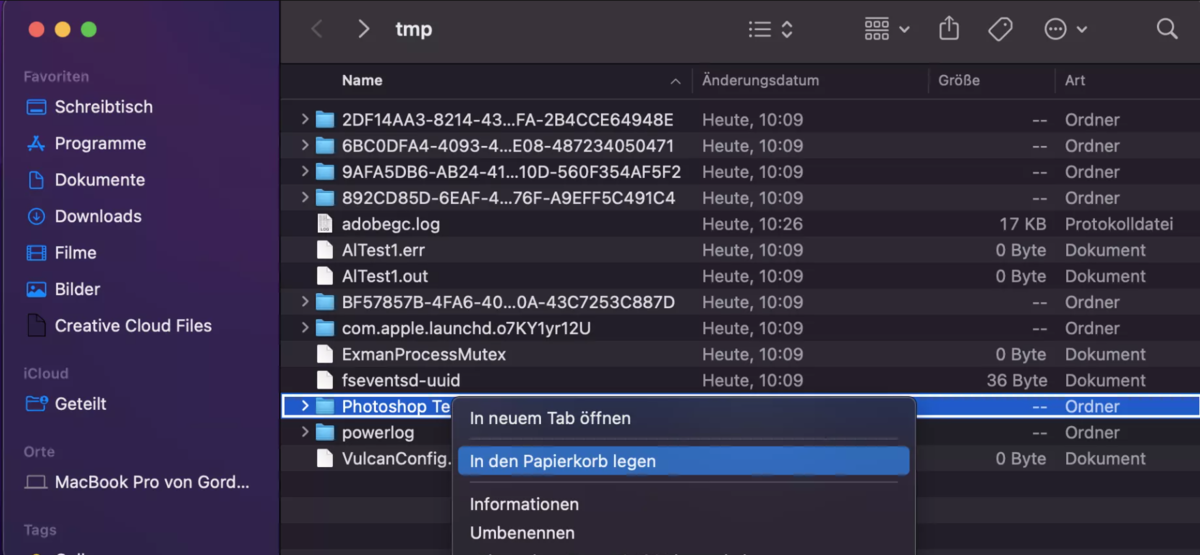Expand the 9AFA5DB6-AB24 folder
This screenshot has width=1200, height=555.
[305, 171]
